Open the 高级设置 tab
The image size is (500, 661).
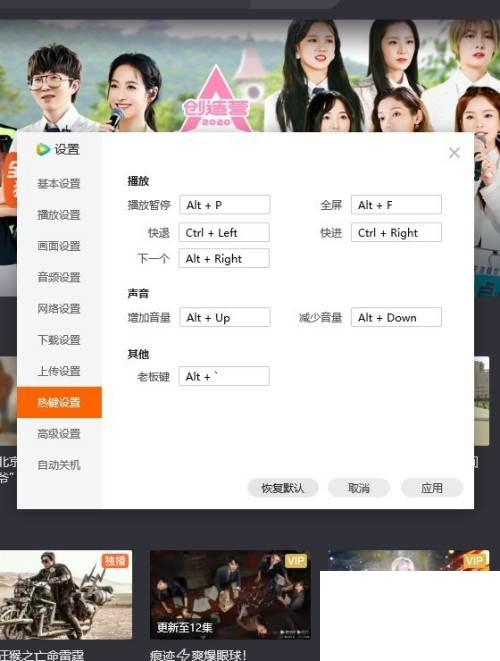coord(59,433)
